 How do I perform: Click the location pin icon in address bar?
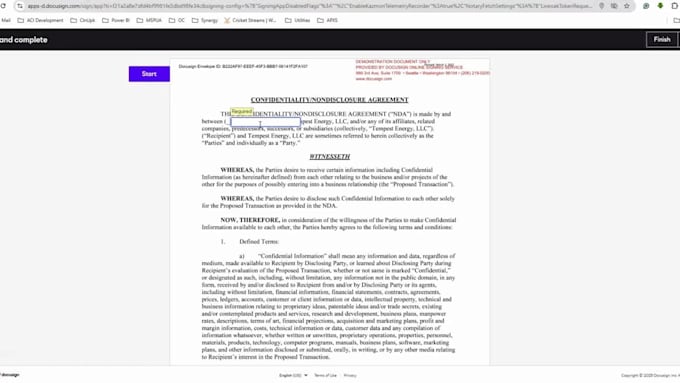[x=602, y=6]
